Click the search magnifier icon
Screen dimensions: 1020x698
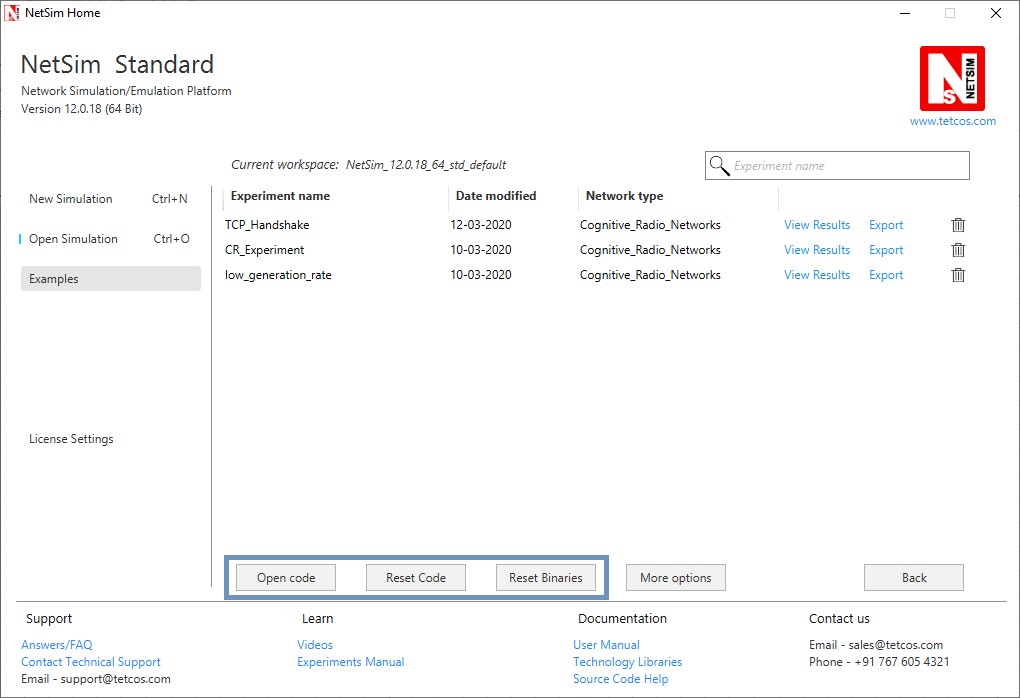point(720,165)
